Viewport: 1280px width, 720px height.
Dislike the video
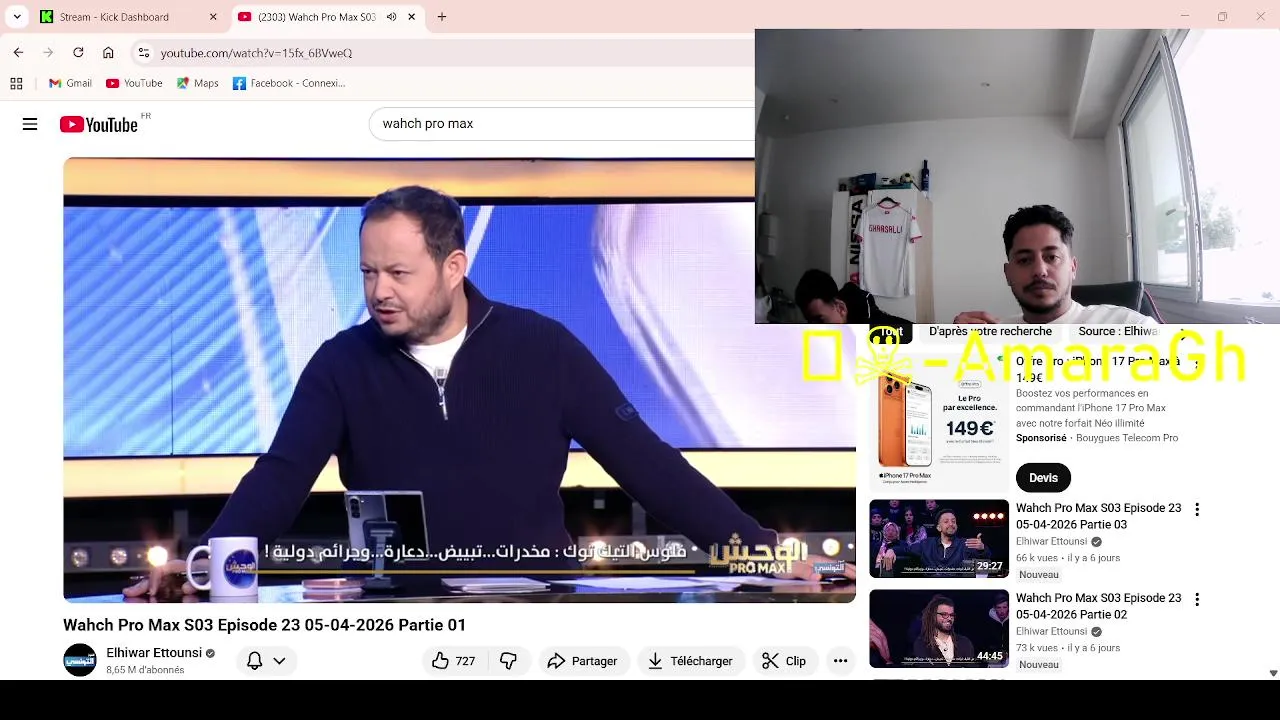coord(508,661)
